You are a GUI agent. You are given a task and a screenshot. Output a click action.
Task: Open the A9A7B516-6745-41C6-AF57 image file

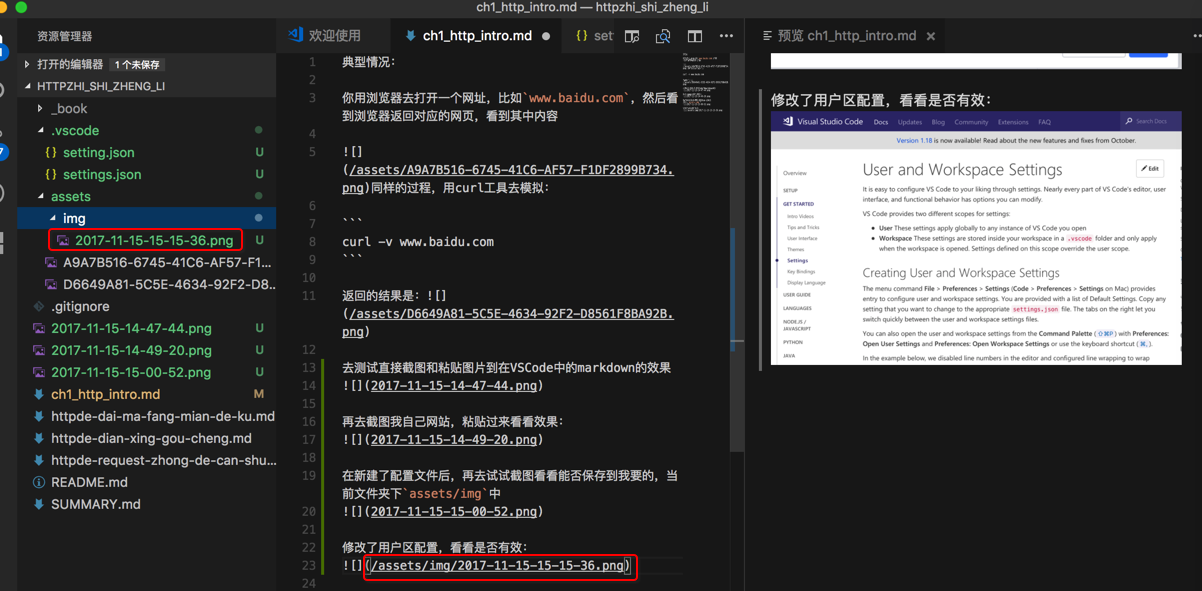pos(167,262)
